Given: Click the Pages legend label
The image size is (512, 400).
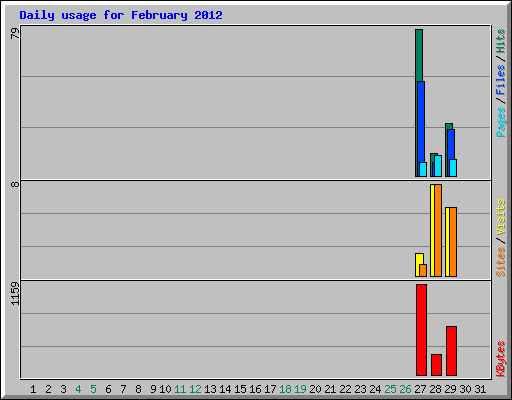Looking at the screenshot, I should coord(501,122).
